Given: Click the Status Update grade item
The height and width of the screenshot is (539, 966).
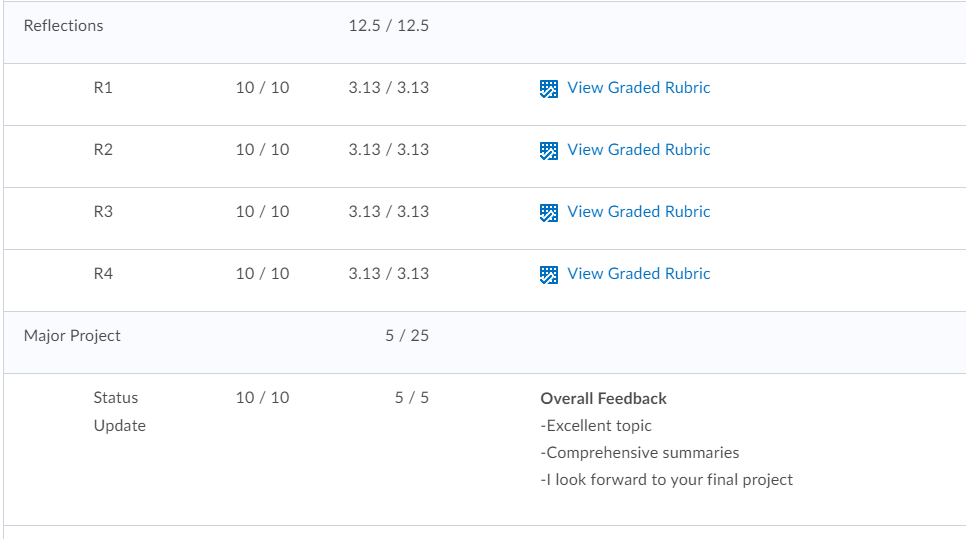Looking at the screenshot, I should (x=120, y=411).
